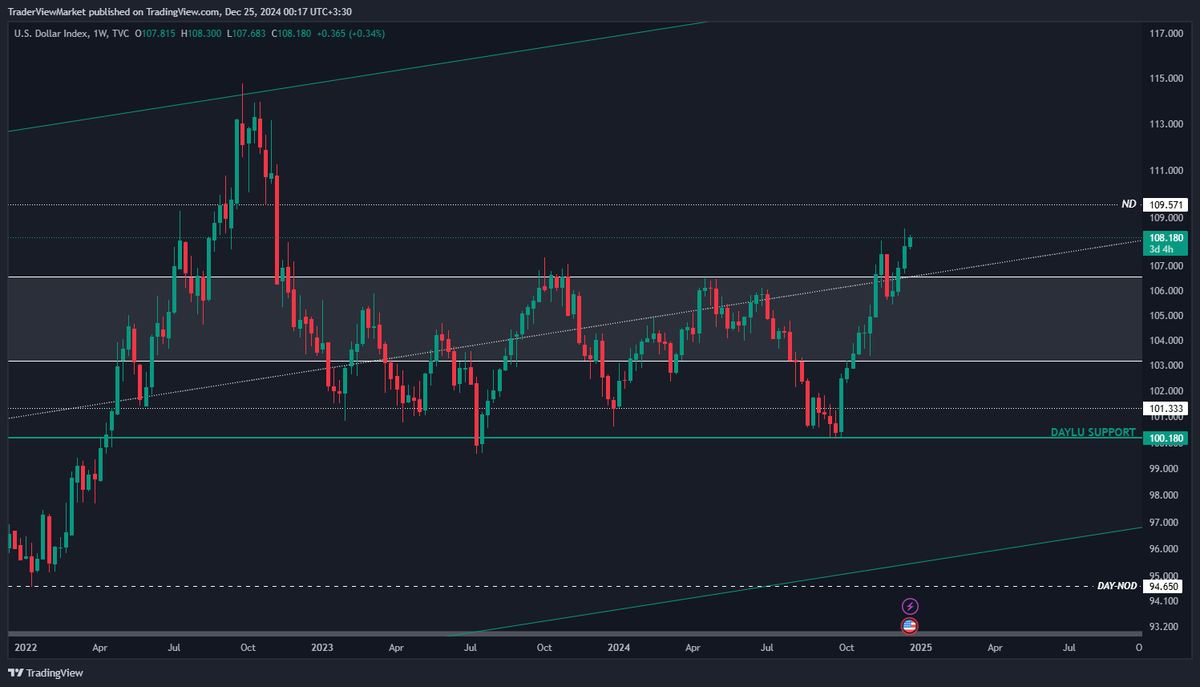Click the 2024 label on time axis
Viewport: 1200px width, 687px height.
coord(621,647)
